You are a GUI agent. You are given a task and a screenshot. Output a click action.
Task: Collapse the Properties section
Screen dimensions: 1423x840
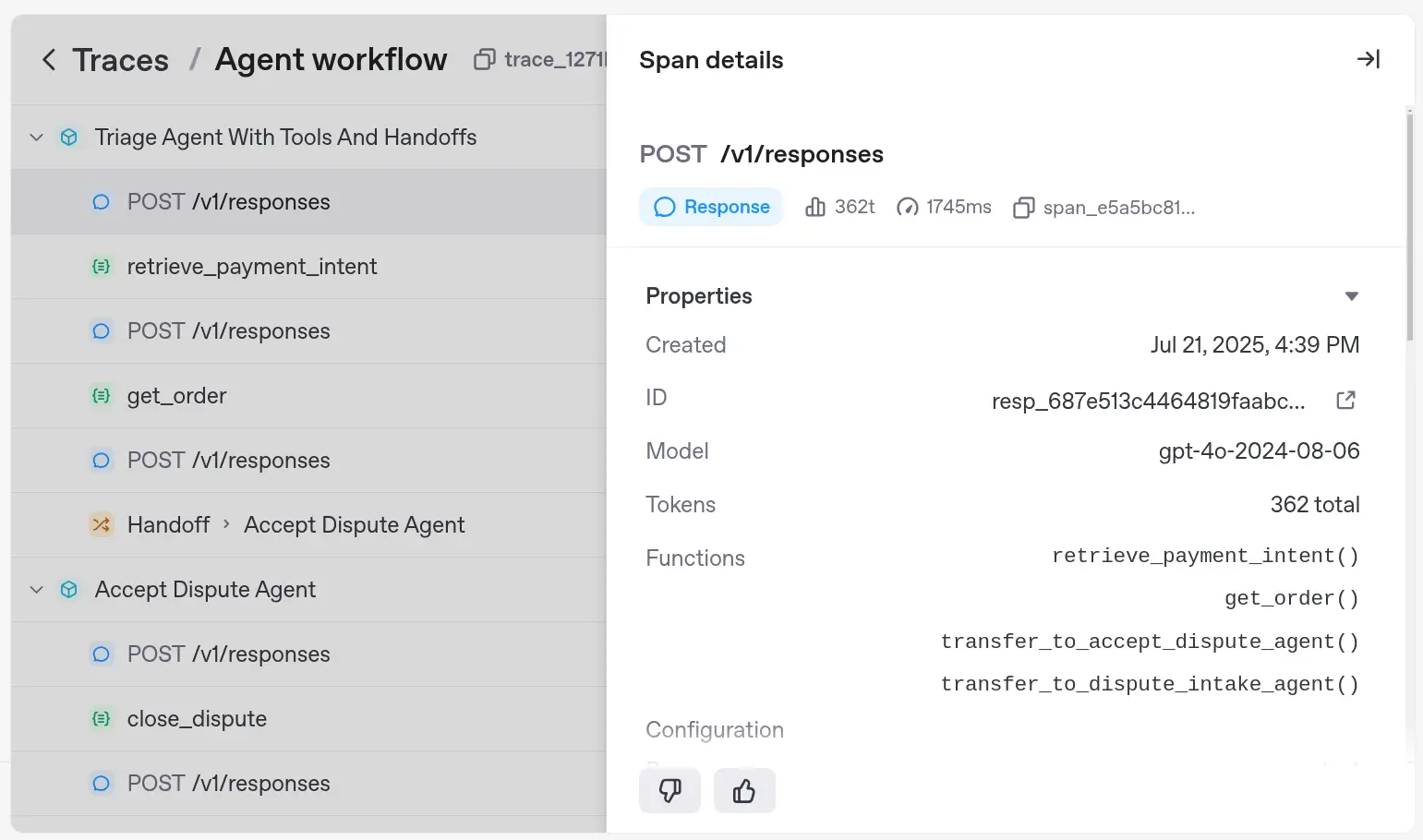click(x=1352, y=296)
